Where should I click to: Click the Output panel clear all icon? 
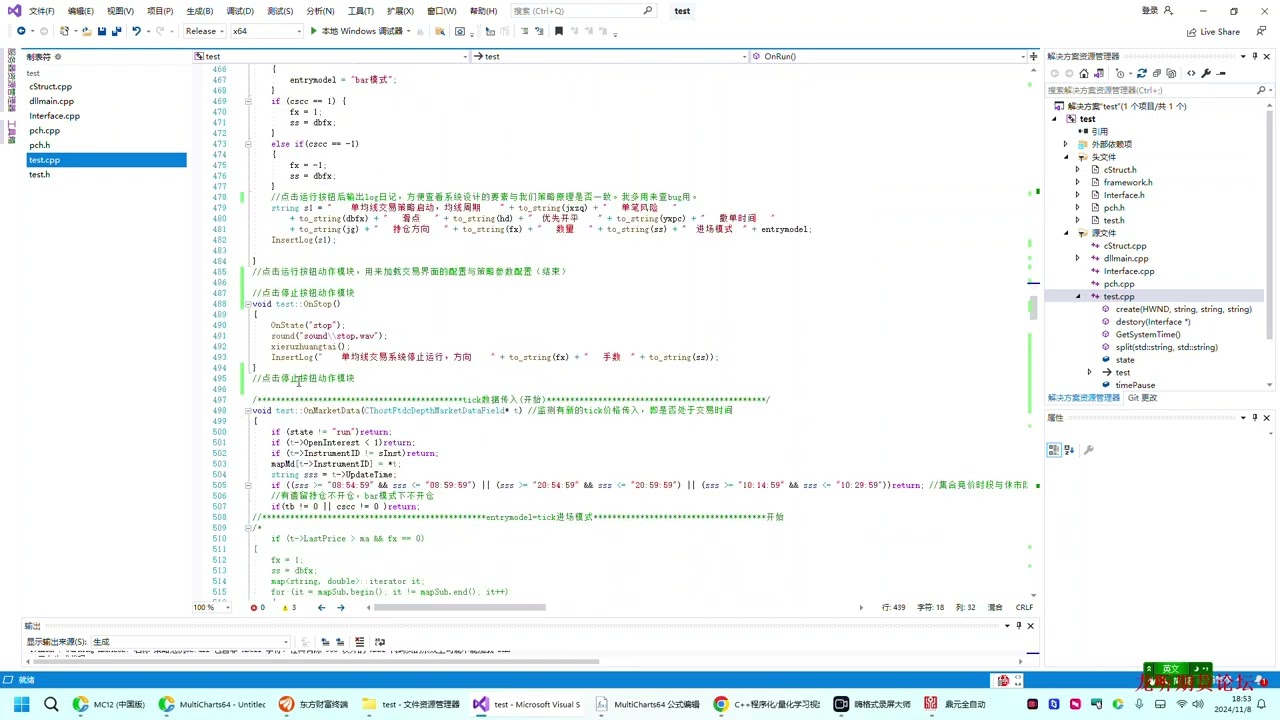pyautogui.click(x=359, y=642)
